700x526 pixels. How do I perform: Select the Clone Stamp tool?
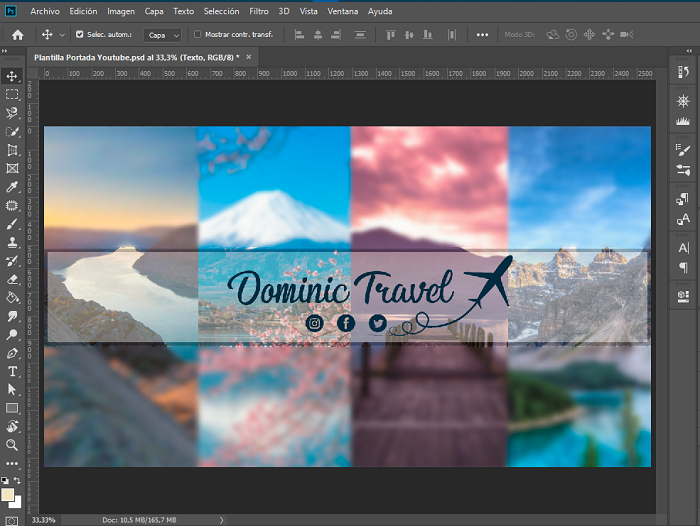(12, 242)
